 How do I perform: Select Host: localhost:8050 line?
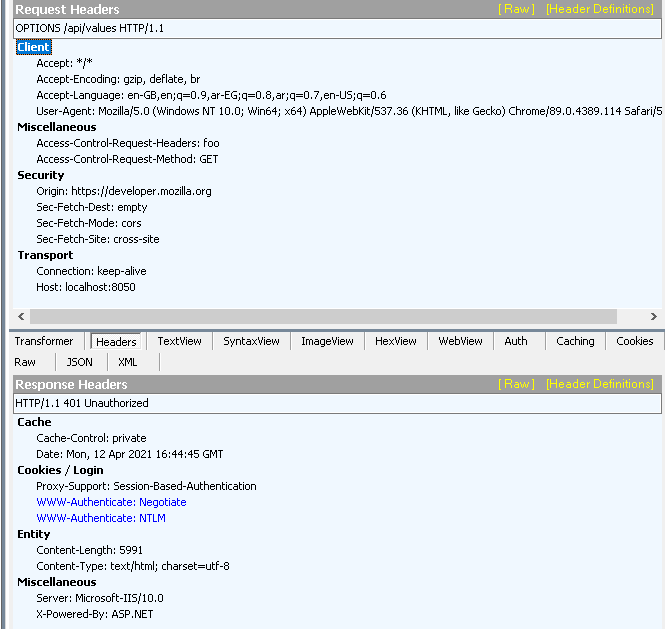point(86,287)
